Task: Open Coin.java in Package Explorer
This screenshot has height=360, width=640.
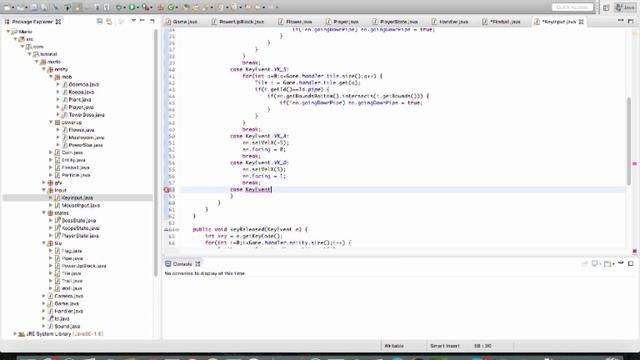Action: [x=71, y=153]
